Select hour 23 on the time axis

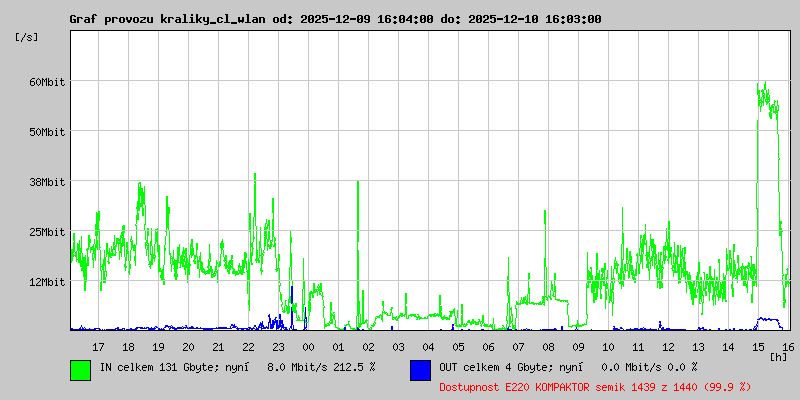(278, 346)
